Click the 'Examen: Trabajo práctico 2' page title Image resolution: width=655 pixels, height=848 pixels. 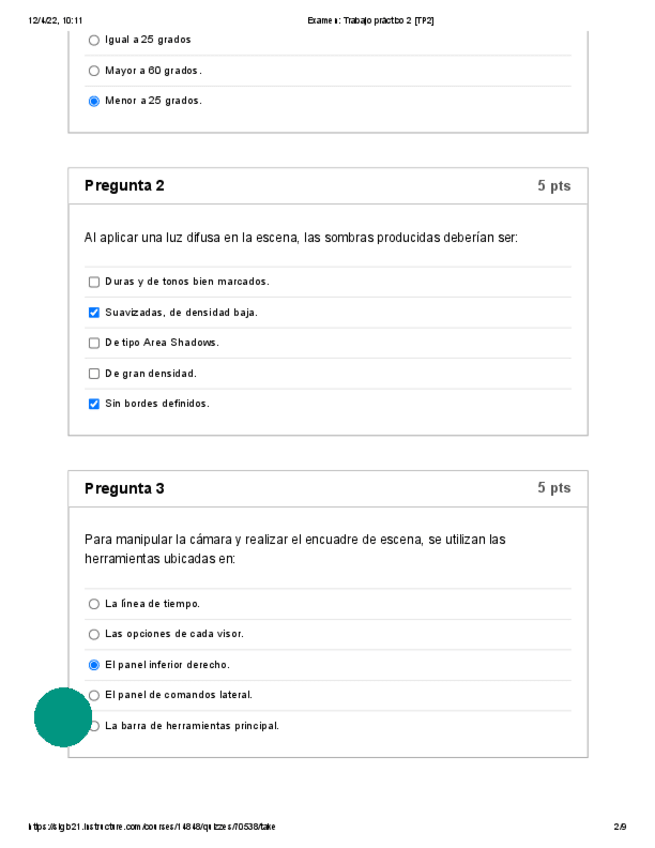pyautogui.click(x=372, y=20)
